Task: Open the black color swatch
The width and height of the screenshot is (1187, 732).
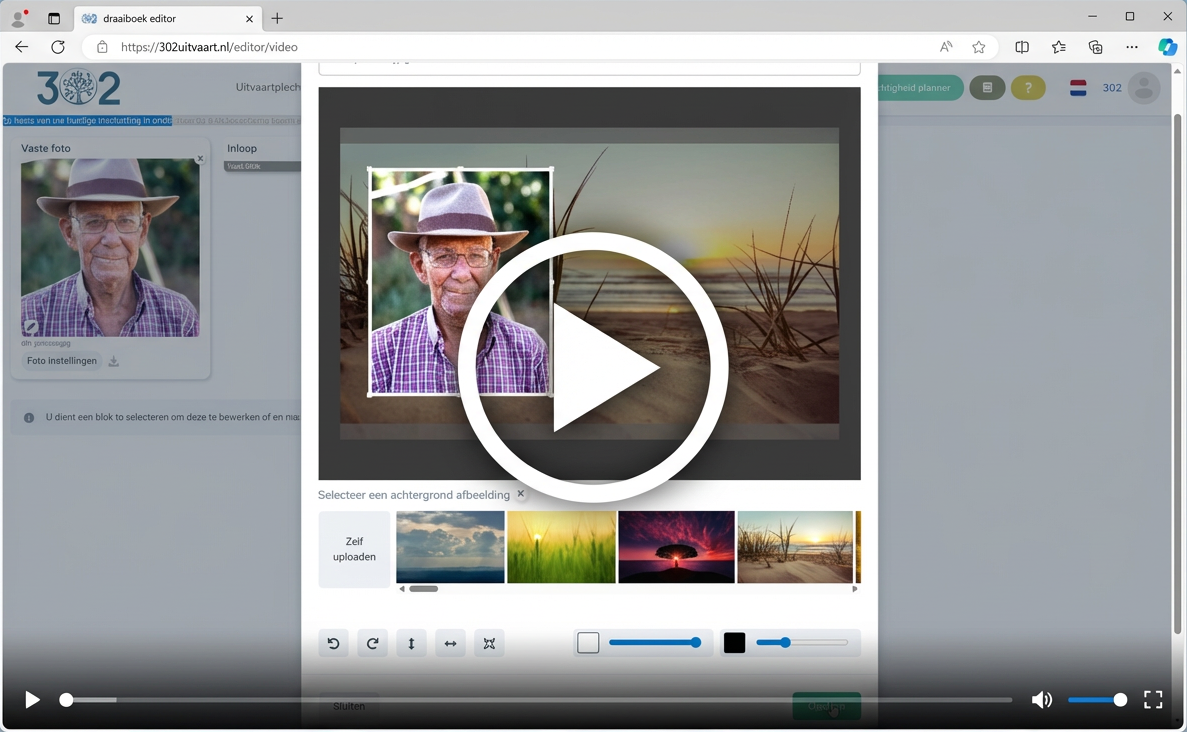Action: coord(734,643)
